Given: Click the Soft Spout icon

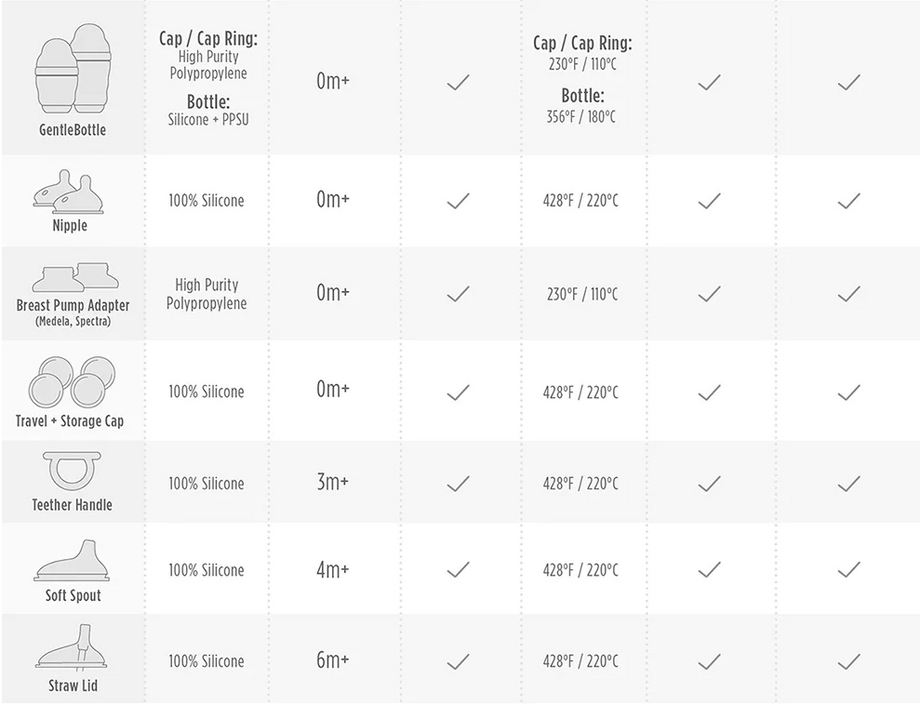Looking at the screenshot, I should pyautogui.click(x=72, y=563).
